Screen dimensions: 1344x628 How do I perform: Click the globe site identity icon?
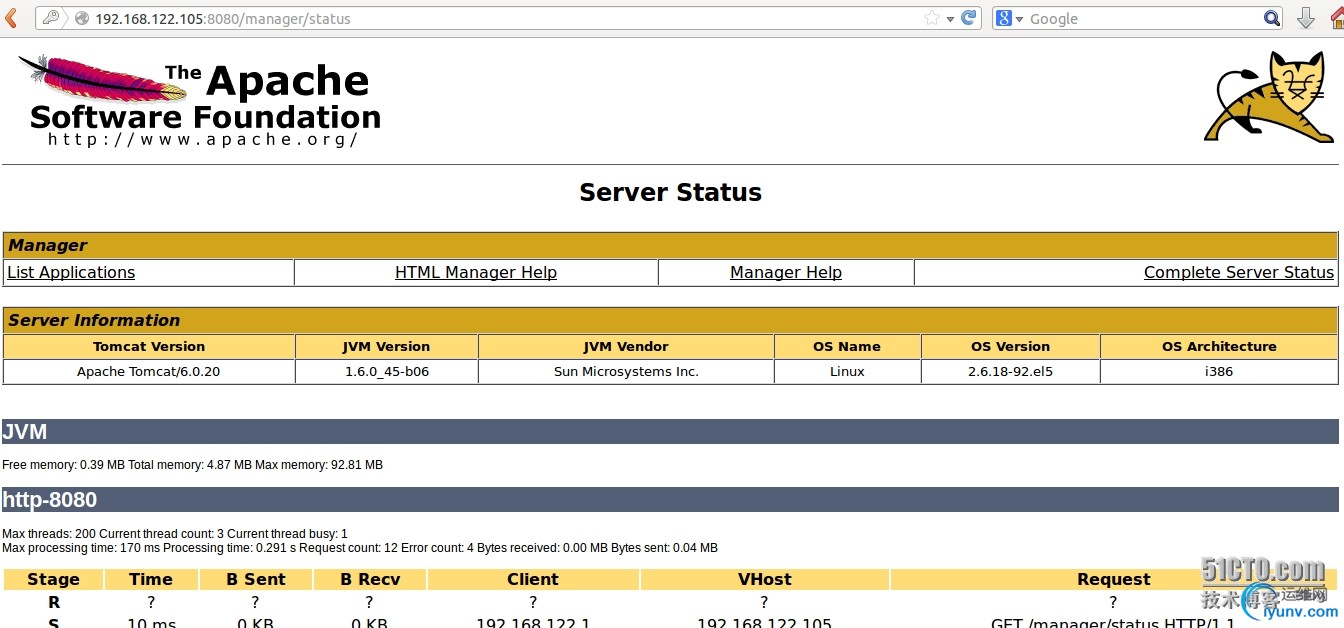[x=82, y=18]
